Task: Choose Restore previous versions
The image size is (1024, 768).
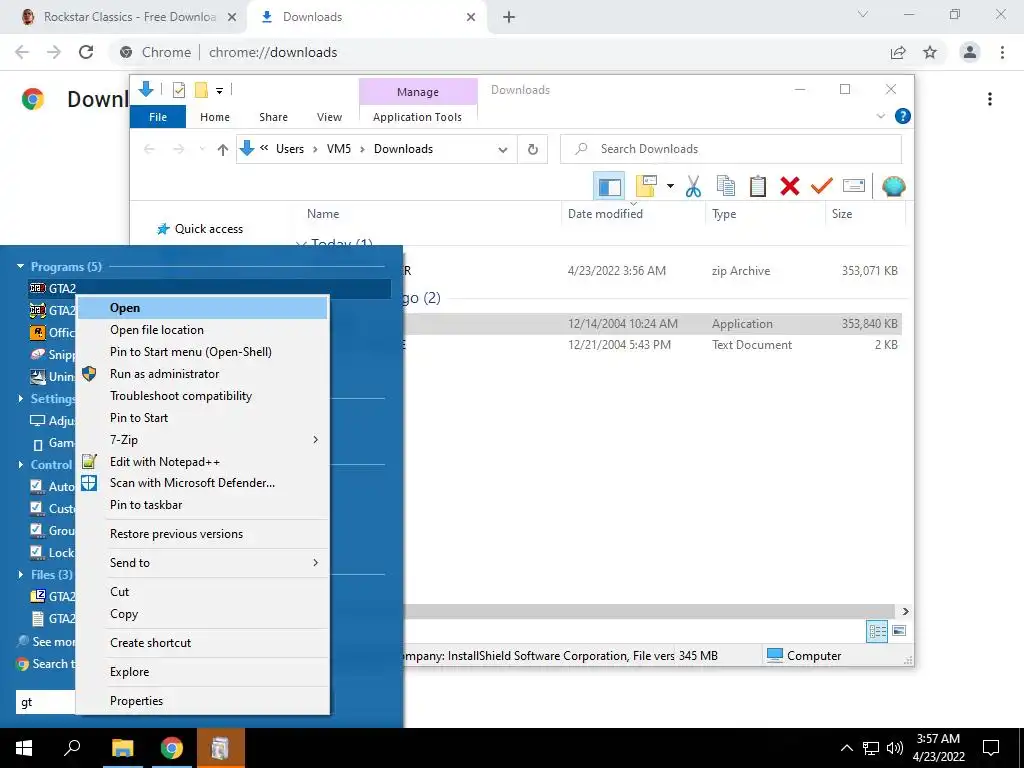Action: coord(202,534)
